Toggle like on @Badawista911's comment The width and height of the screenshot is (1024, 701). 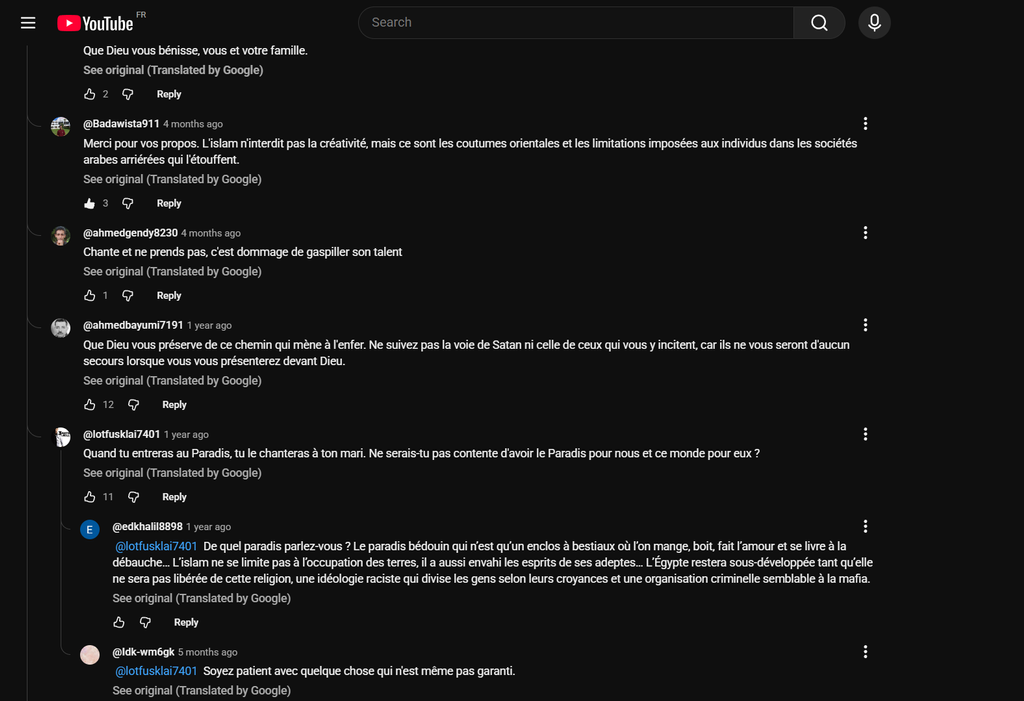pyautogui.click(x=90, y=204)
